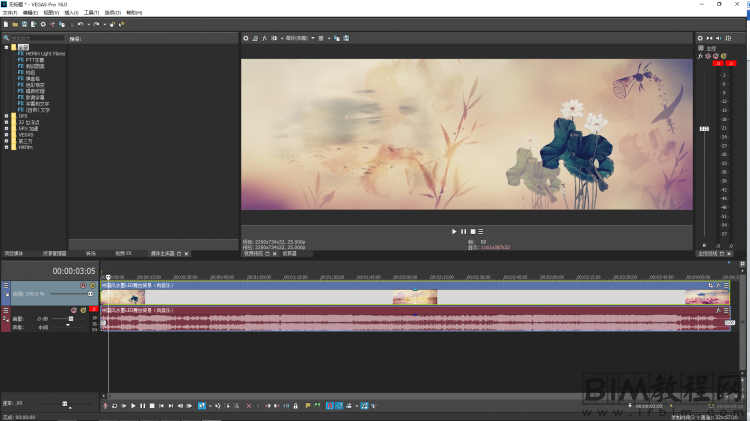750x421 pixels.
Task: Adjust the video track level slider
Action: point(90,294)
